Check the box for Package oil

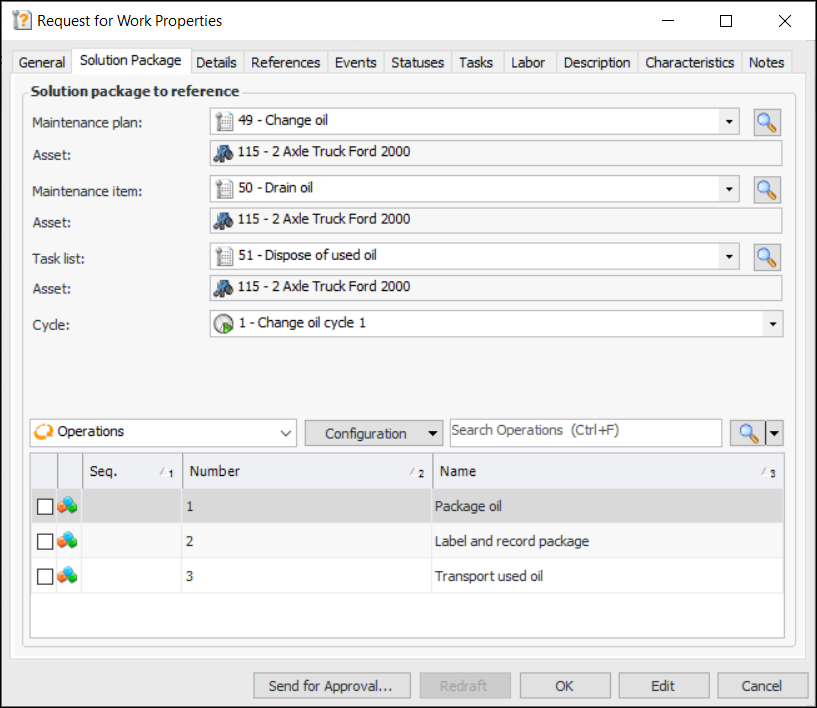coord(45,506)
